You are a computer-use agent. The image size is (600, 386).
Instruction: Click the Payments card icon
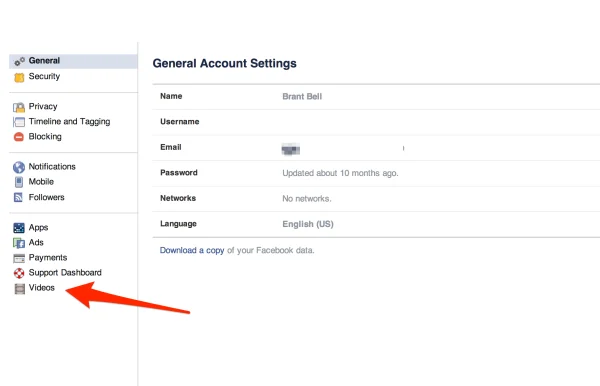(x=19, y=258)
